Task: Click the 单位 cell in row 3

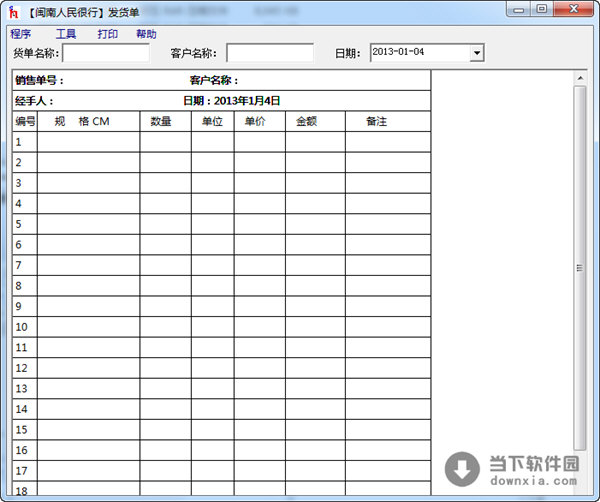Action: 213,183
